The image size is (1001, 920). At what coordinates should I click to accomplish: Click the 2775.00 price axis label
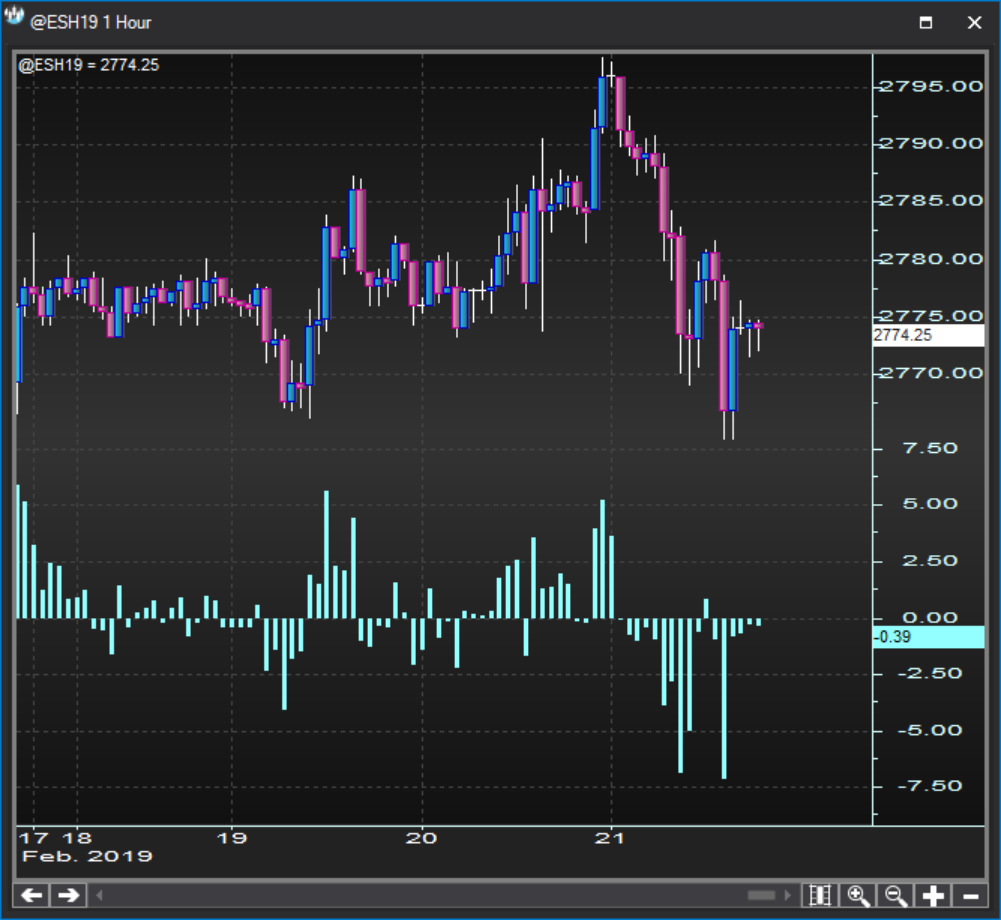pyautogui.click(x=931, y=316)
